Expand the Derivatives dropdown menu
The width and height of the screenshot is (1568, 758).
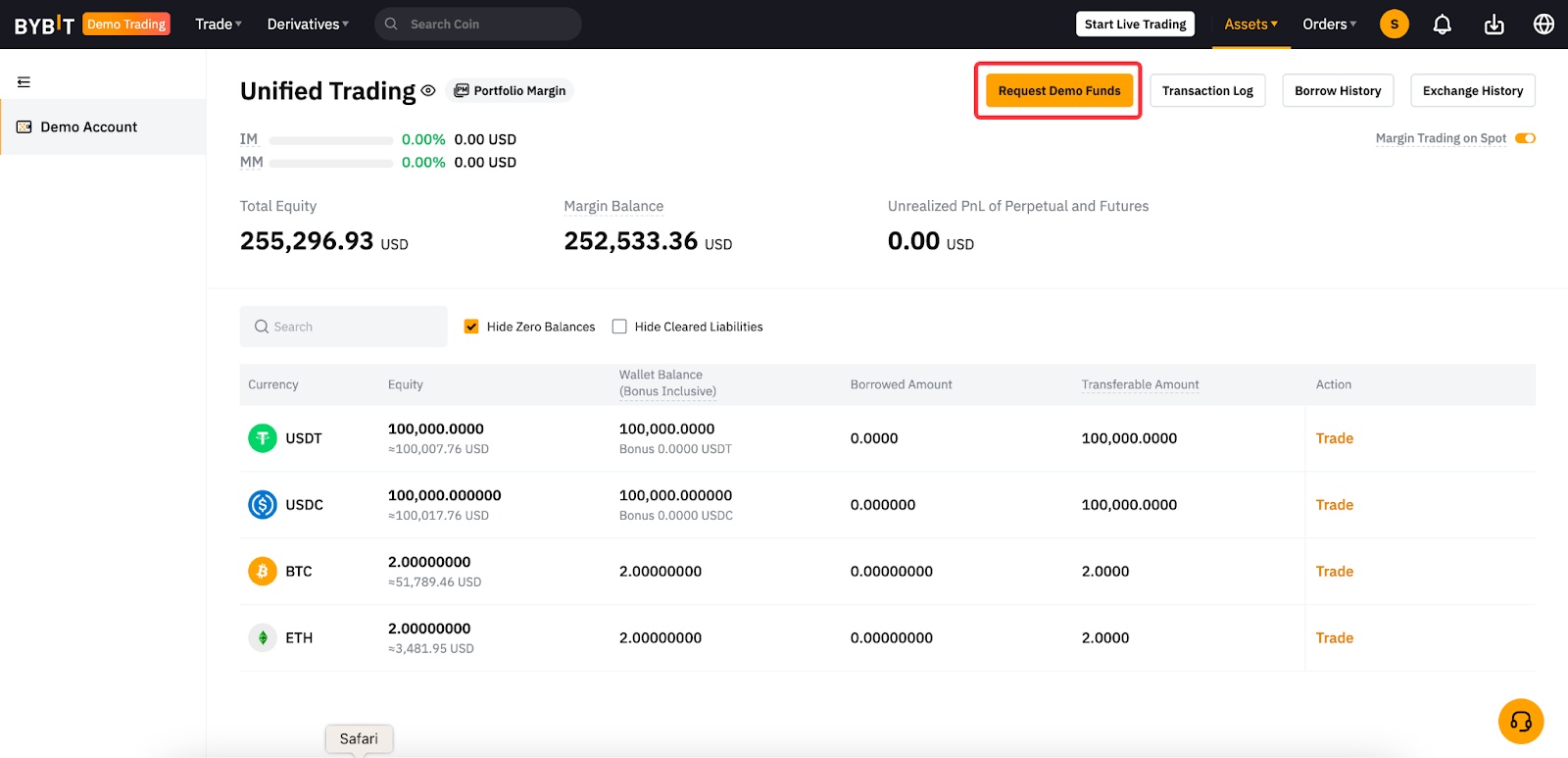pos(308,25)
